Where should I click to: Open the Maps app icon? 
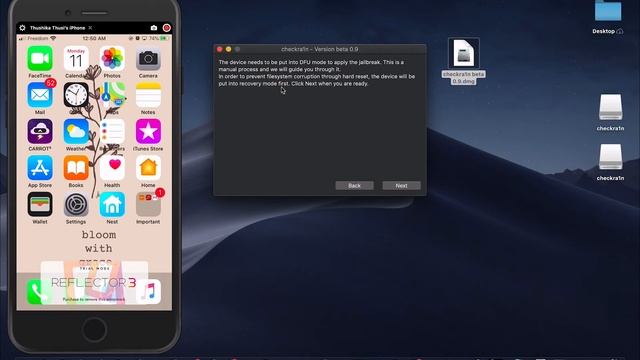click(112, 95)
